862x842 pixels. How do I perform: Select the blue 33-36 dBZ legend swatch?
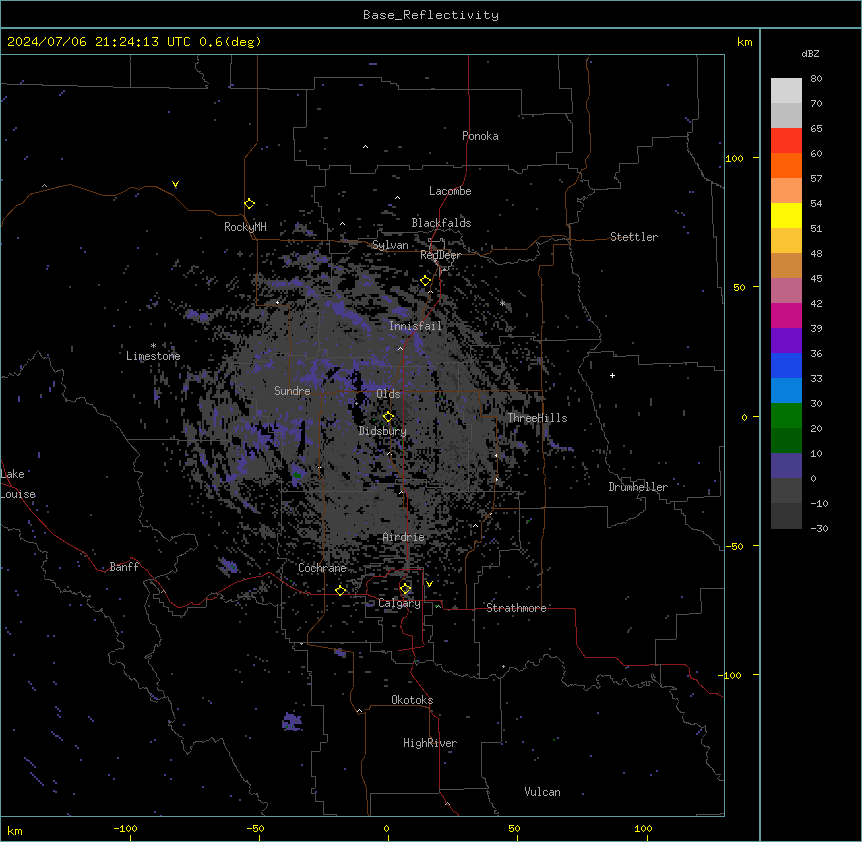click(786, 365)
